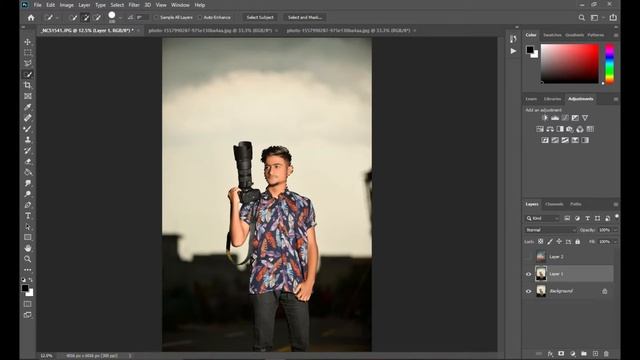This screenshot has height=360, width=640.
Task: Click the hue spectrum slider
Action: point(609,64)
